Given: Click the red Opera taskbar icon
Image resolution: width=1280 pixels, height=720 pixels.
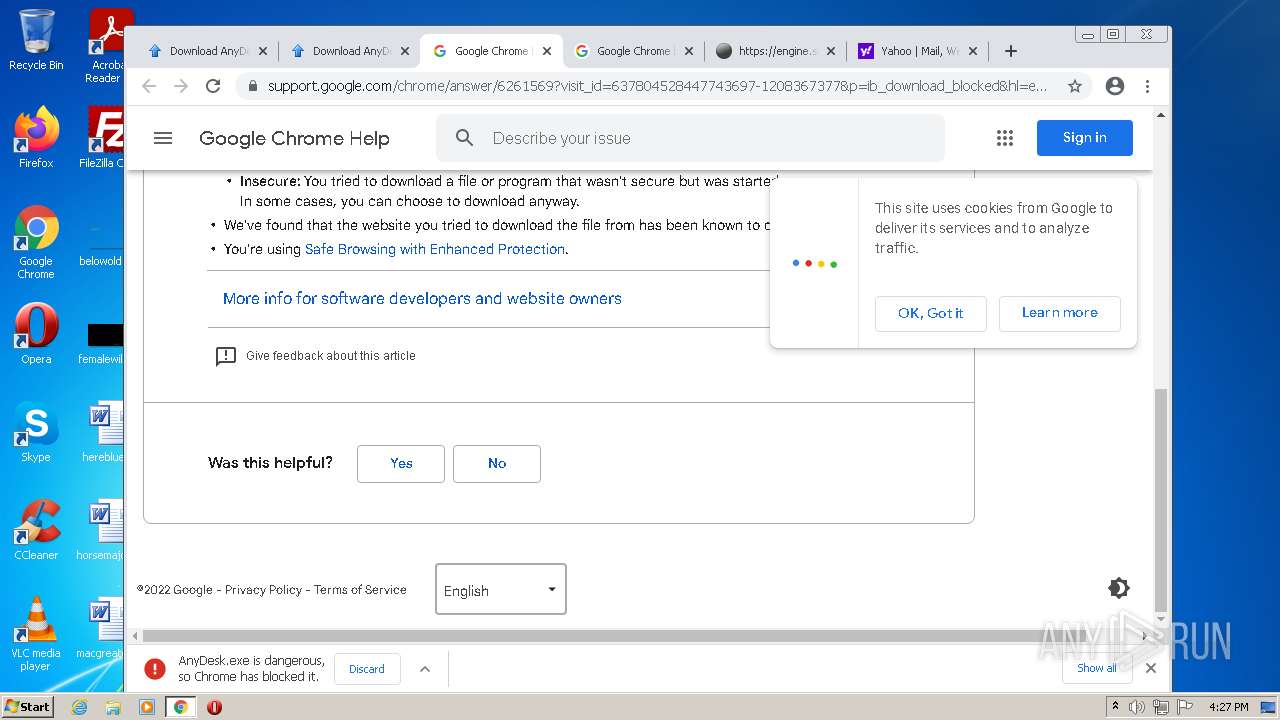Looking at the screenshot, I should coord(214,707).
